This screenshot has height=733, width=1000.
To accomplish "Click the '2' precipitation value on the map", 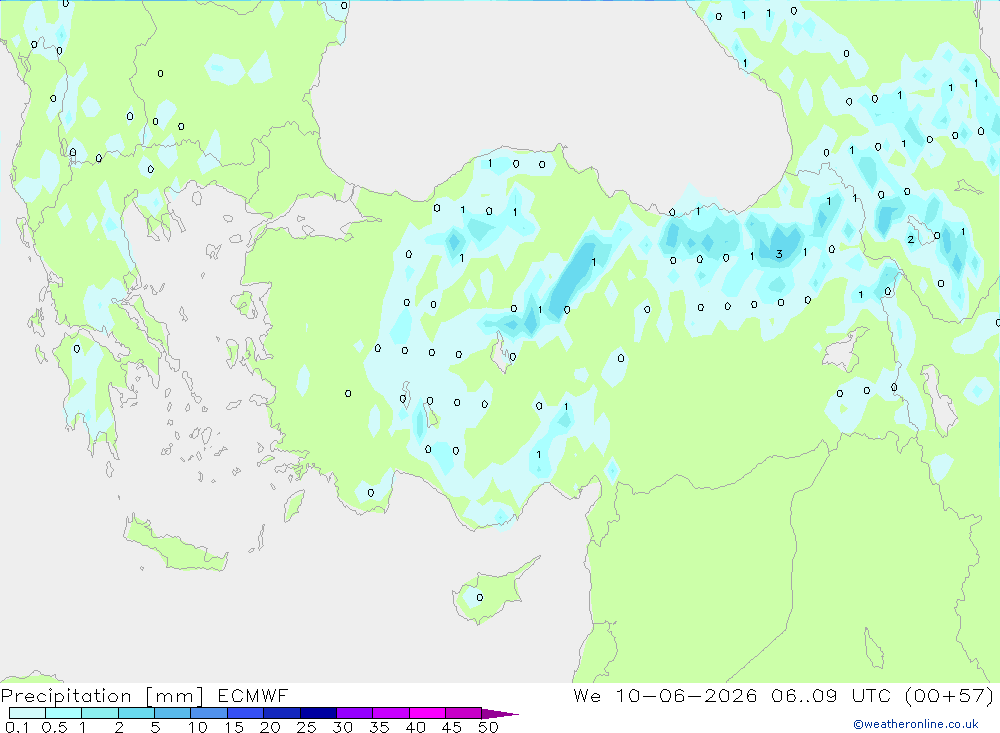I will point(911,240).
